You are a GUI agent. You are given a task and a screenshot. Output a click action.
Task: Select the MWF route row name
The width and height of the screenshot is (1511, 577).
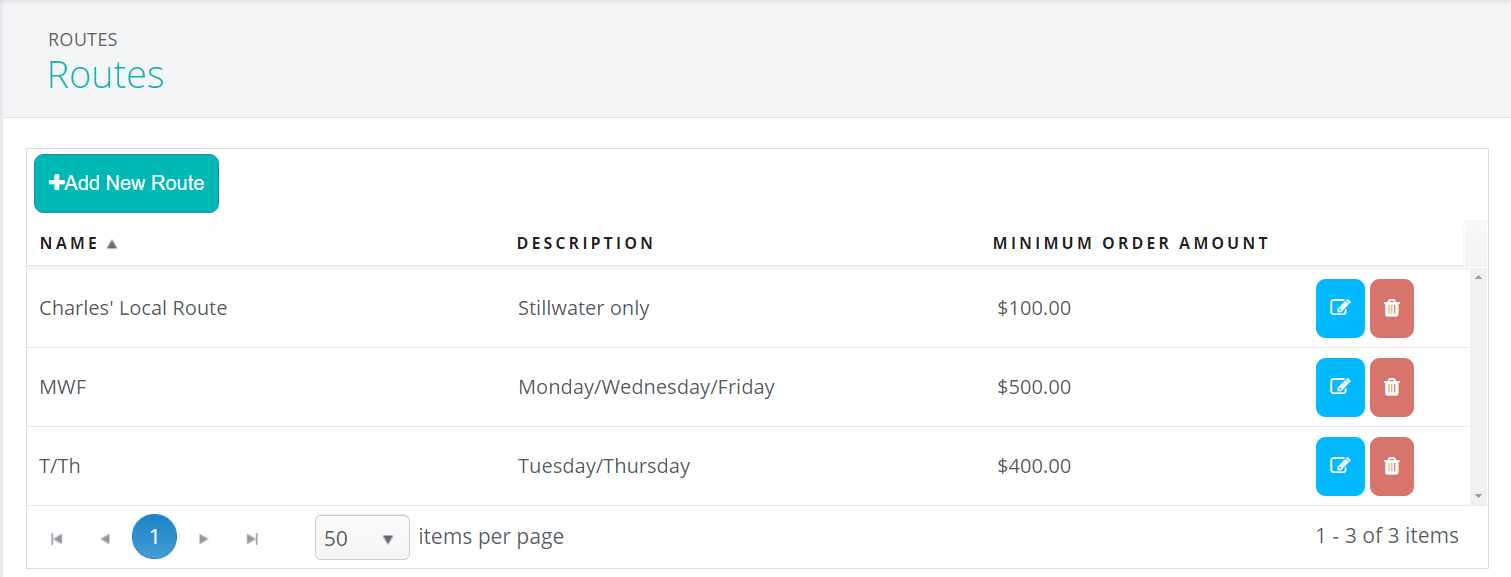click(63, 387)
